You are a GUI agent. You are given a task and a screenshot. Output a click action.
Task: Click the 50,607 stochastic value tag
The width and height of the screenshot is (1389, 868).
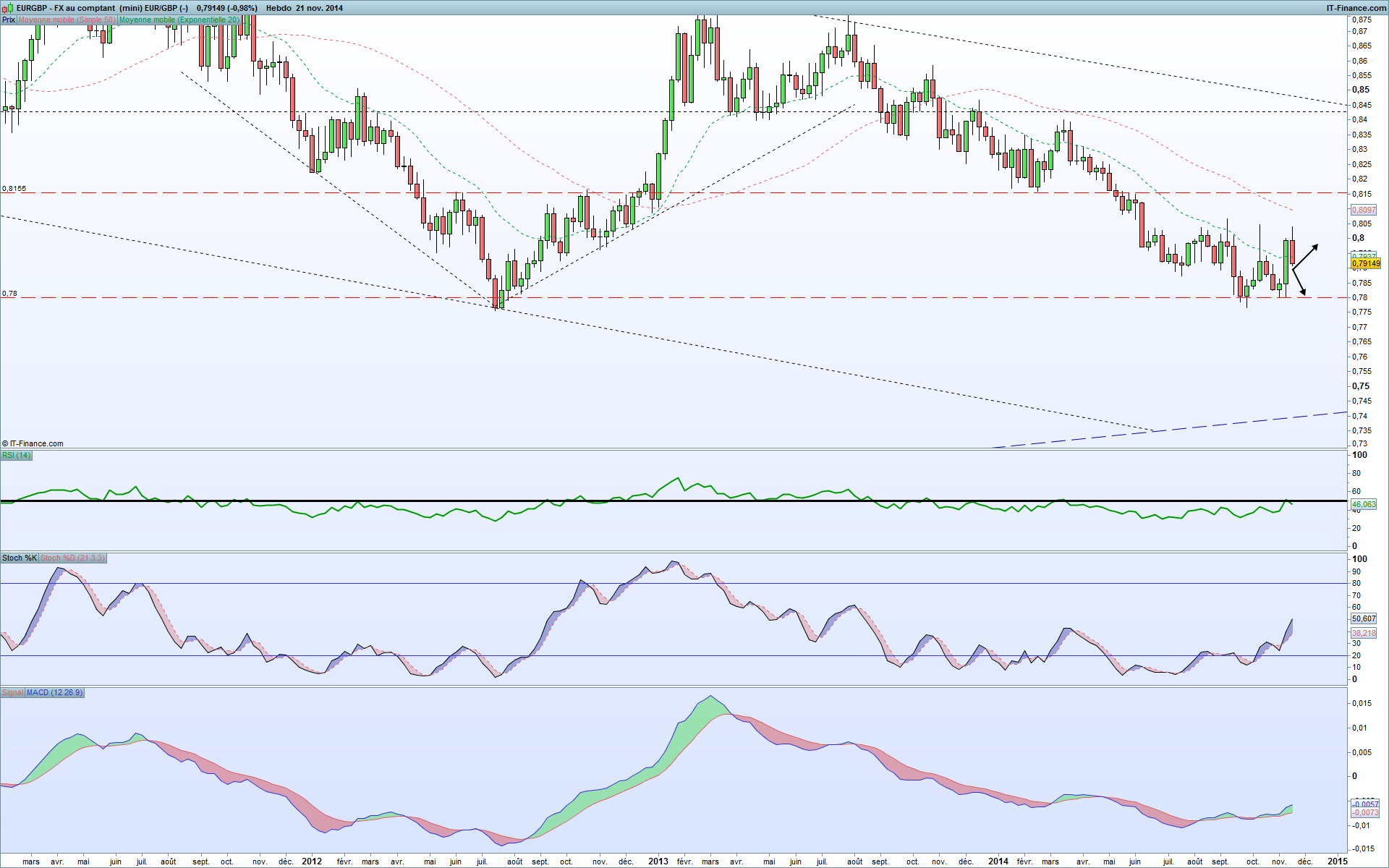[1364, 618]
